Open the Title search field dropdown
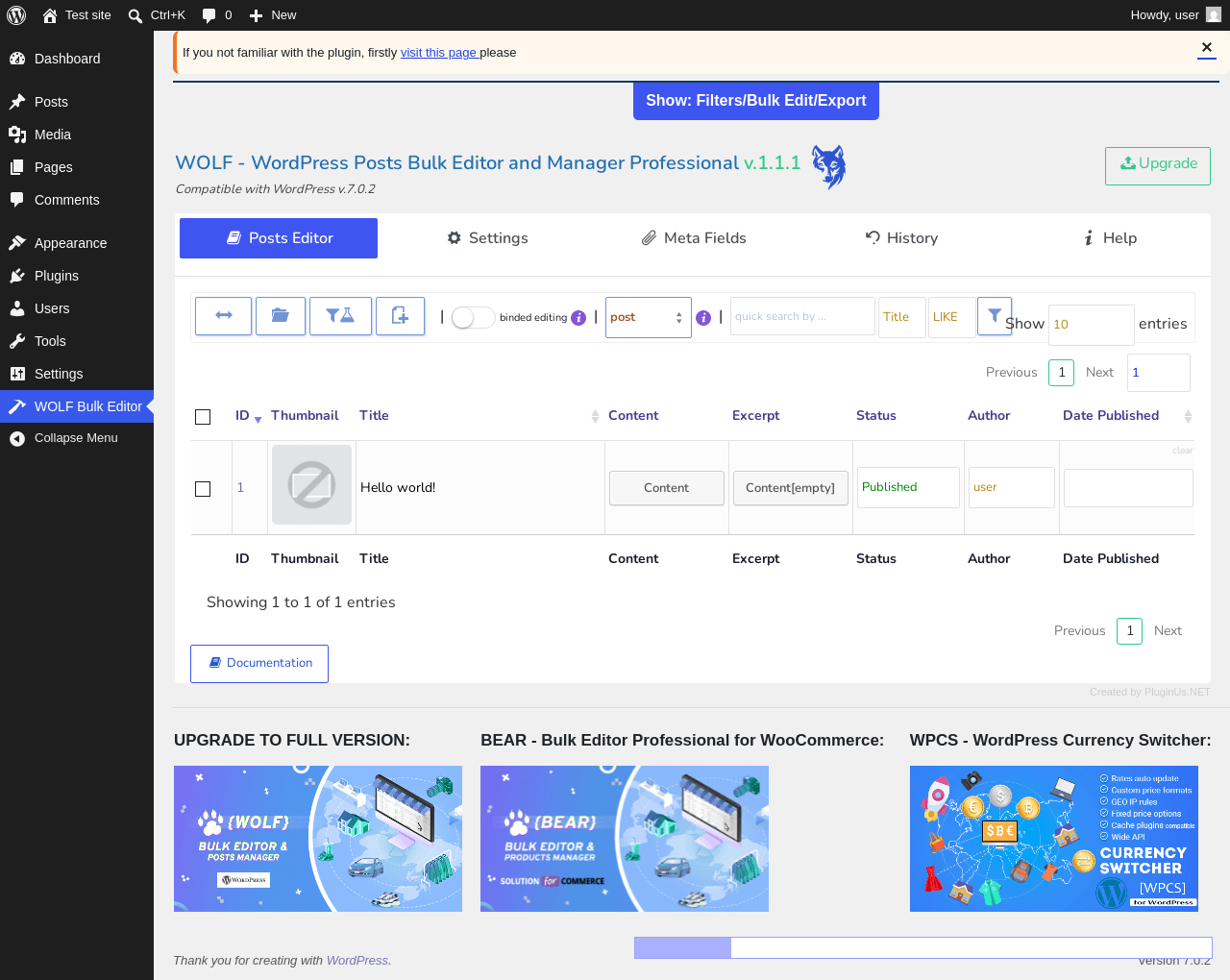The width and height of the screenshot is (1230, 980). (902, 317)
